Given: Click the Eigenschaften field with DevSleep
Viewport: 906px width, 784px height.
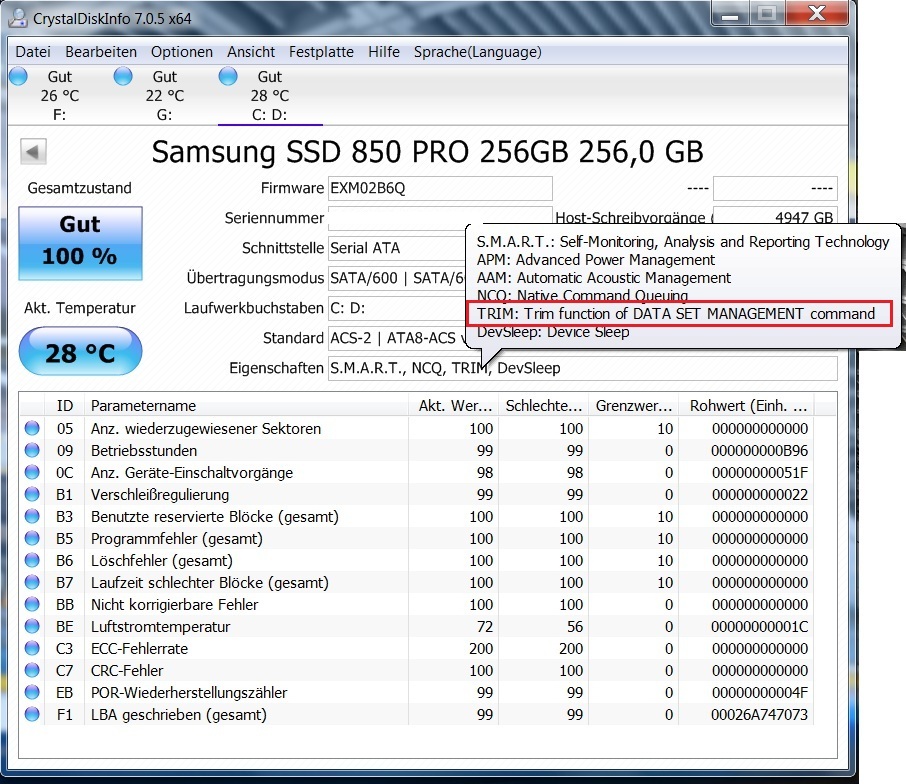Looking at the screenshot, I should click(582, 368).
